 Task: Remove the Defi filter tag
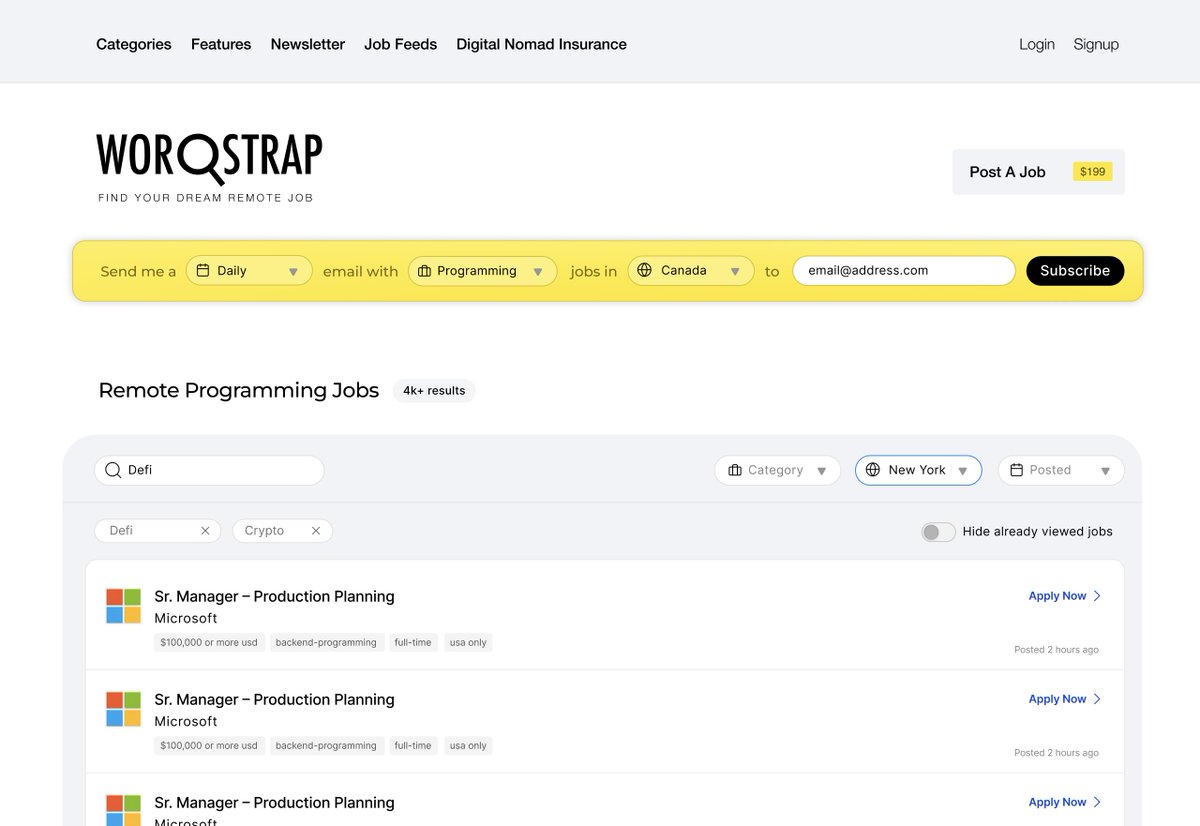[x=205, y=531]
